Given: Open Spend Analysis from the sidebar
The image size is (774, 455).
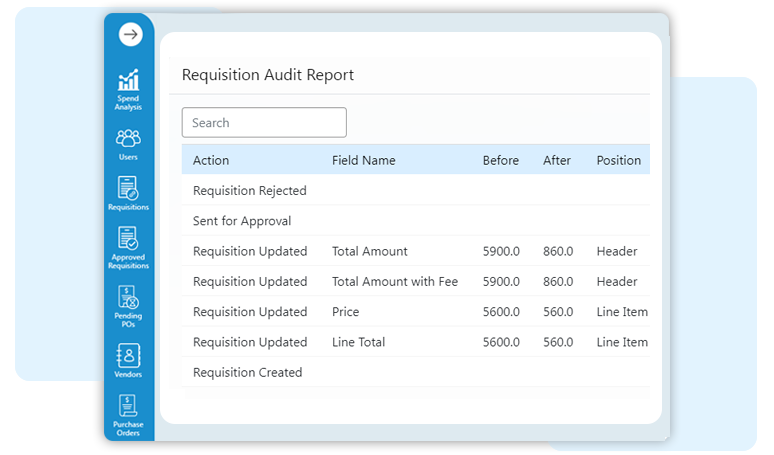Looking at the screenshot, I should tap(128, 88).
